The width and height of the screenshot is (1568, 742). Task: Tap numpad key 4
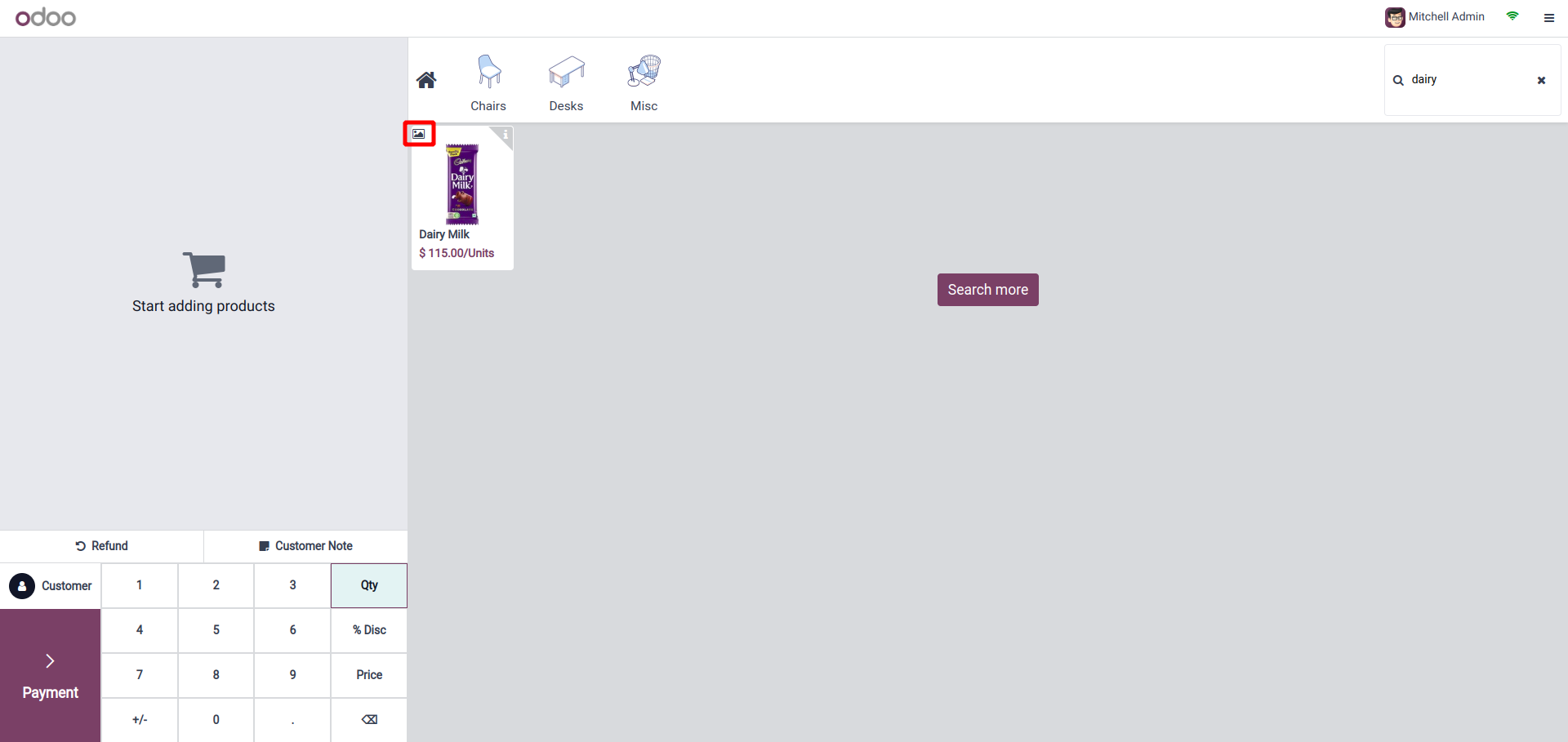140,630
